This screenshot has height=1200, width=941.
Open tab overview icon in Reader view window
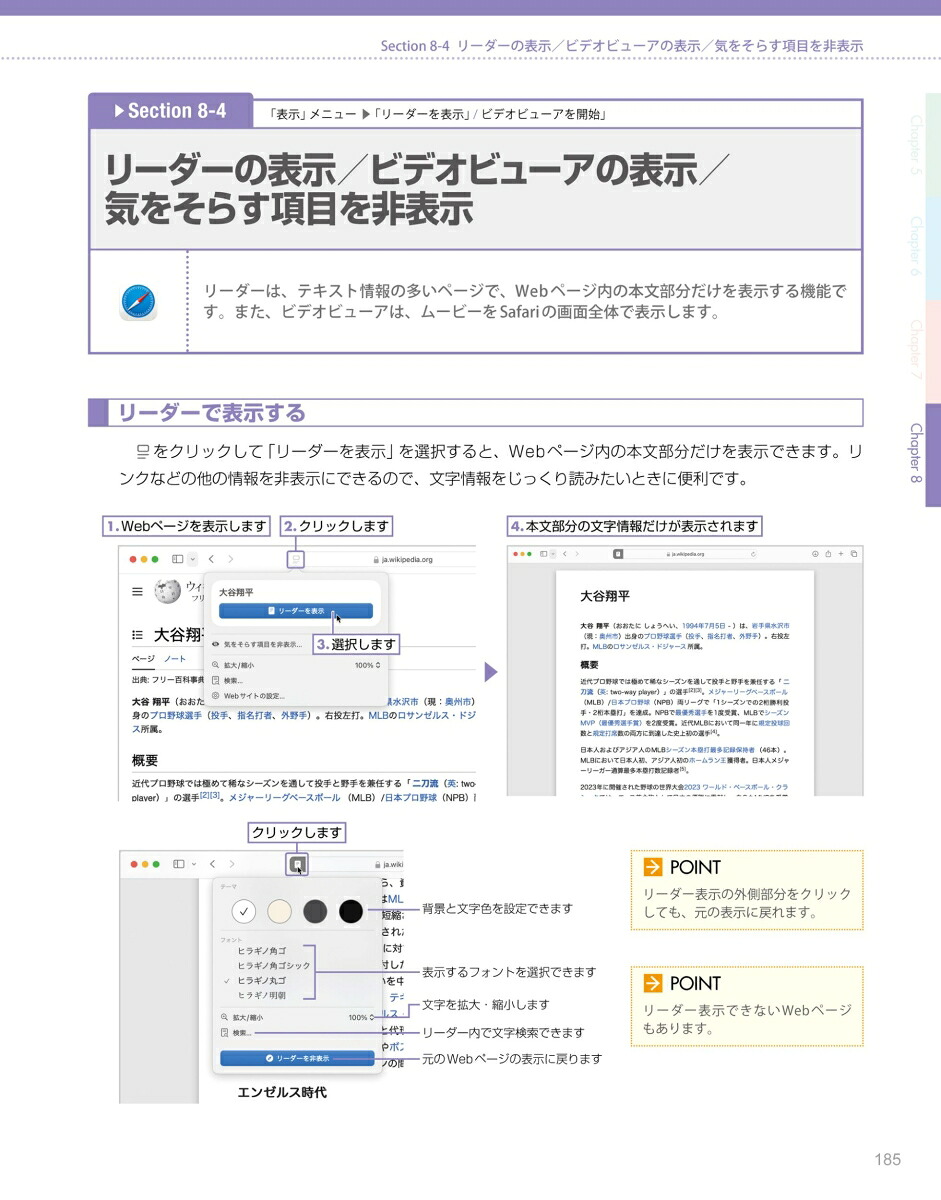click(853, 554)
